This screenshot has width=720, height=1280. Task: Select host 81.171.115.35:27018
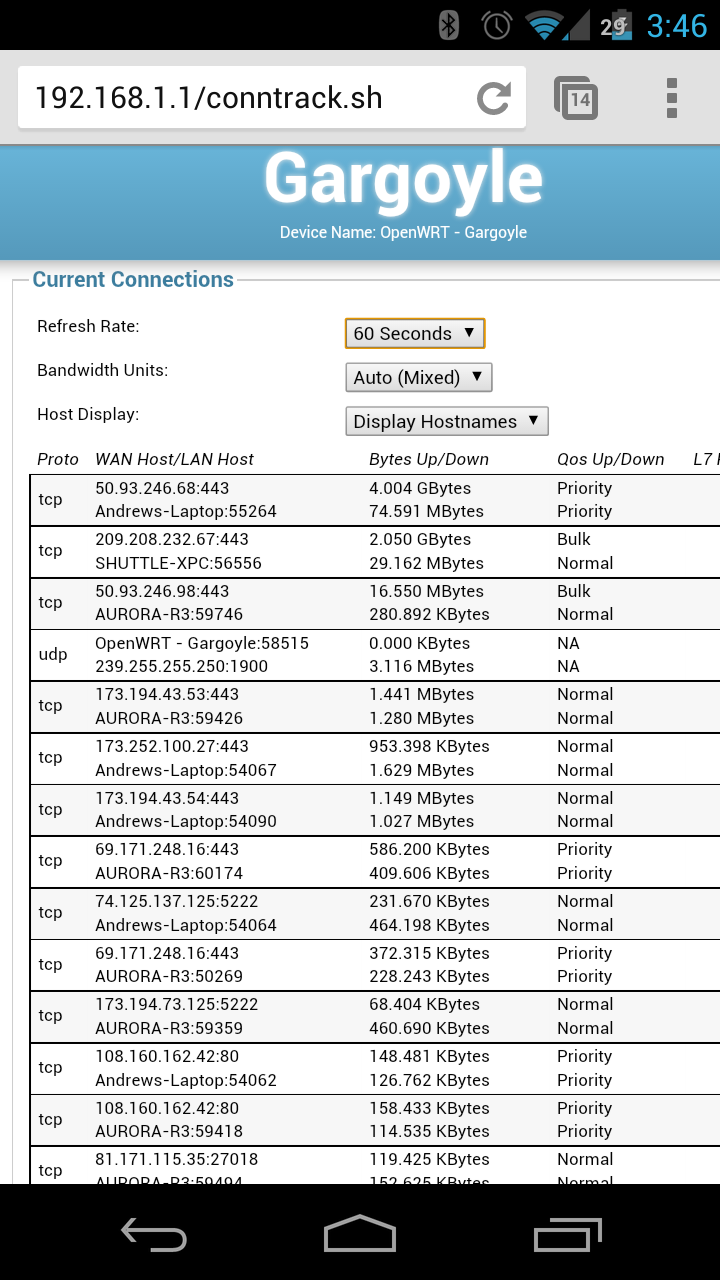[177, 1159]
